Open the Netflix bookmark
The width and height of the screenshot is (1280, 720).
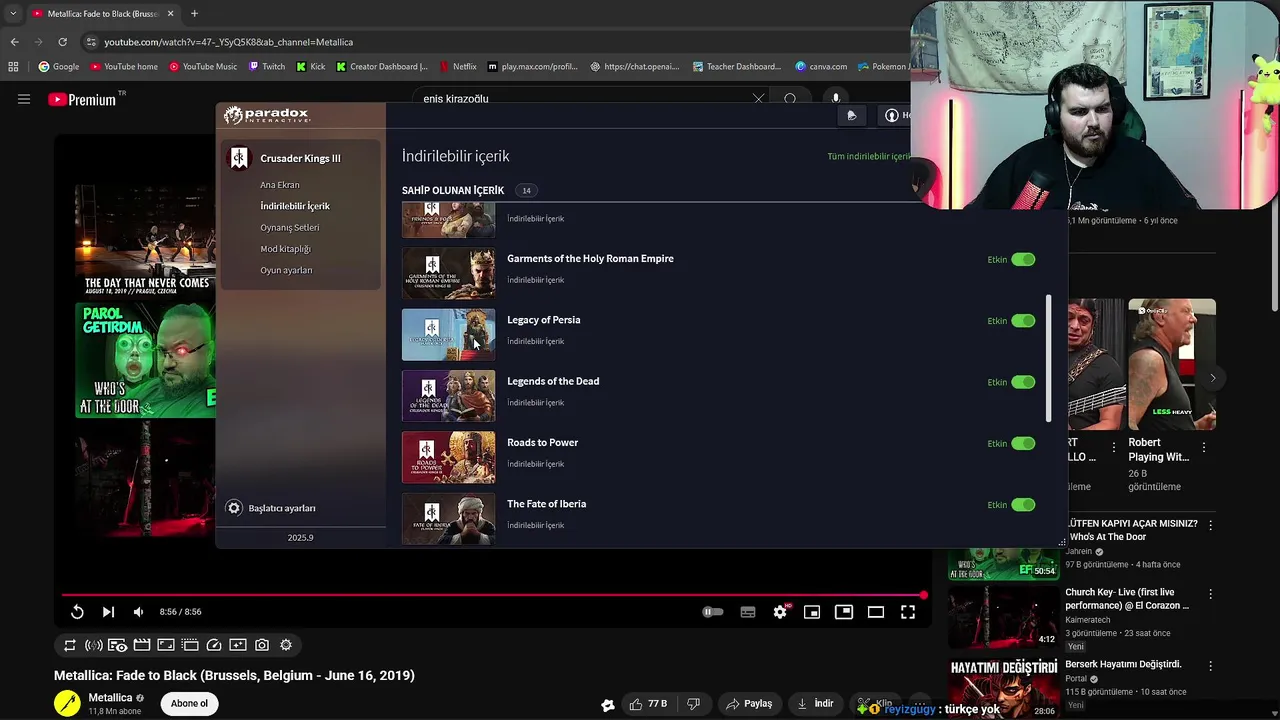coord(457,67)
